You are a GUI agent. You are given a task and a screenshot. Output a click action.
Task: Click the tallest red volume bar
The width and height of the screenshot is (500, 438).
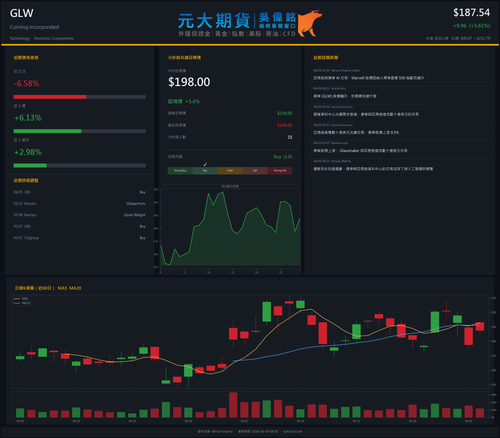point(233,405)
